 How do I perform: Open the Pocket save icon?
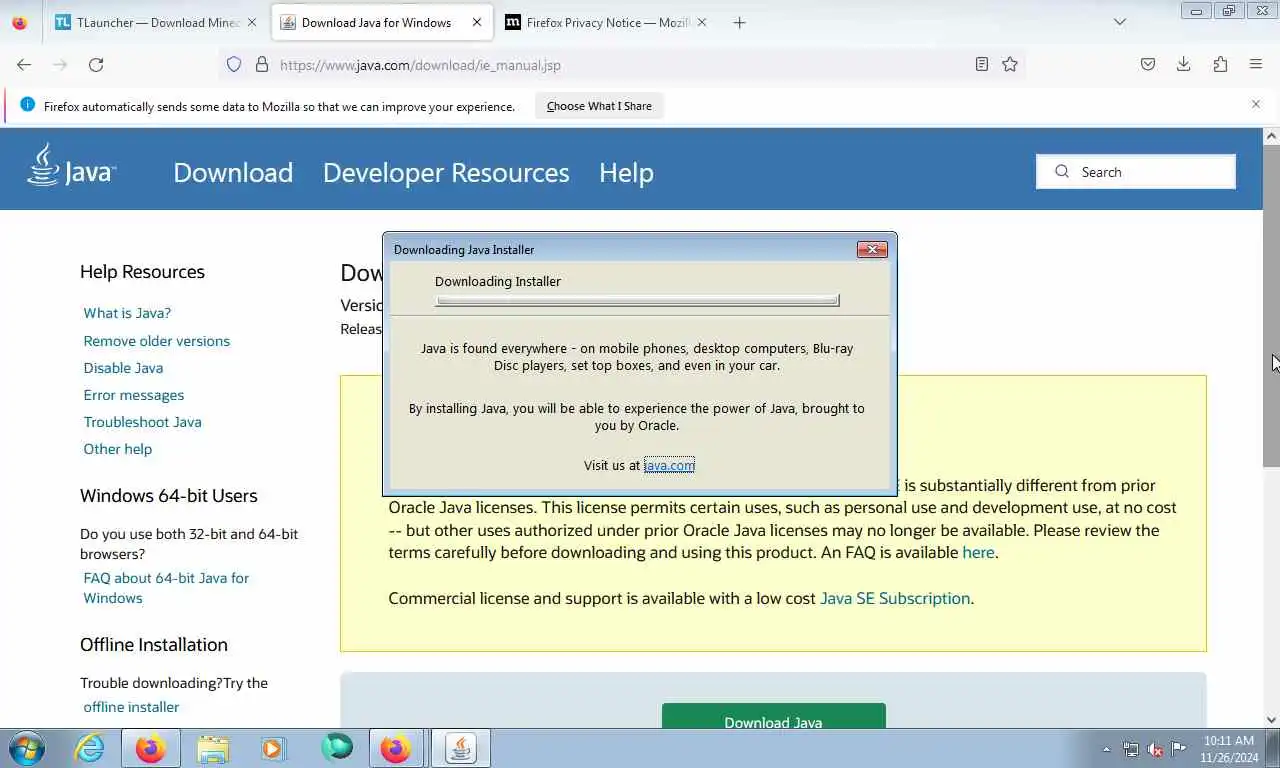(x=1148, y=64)
